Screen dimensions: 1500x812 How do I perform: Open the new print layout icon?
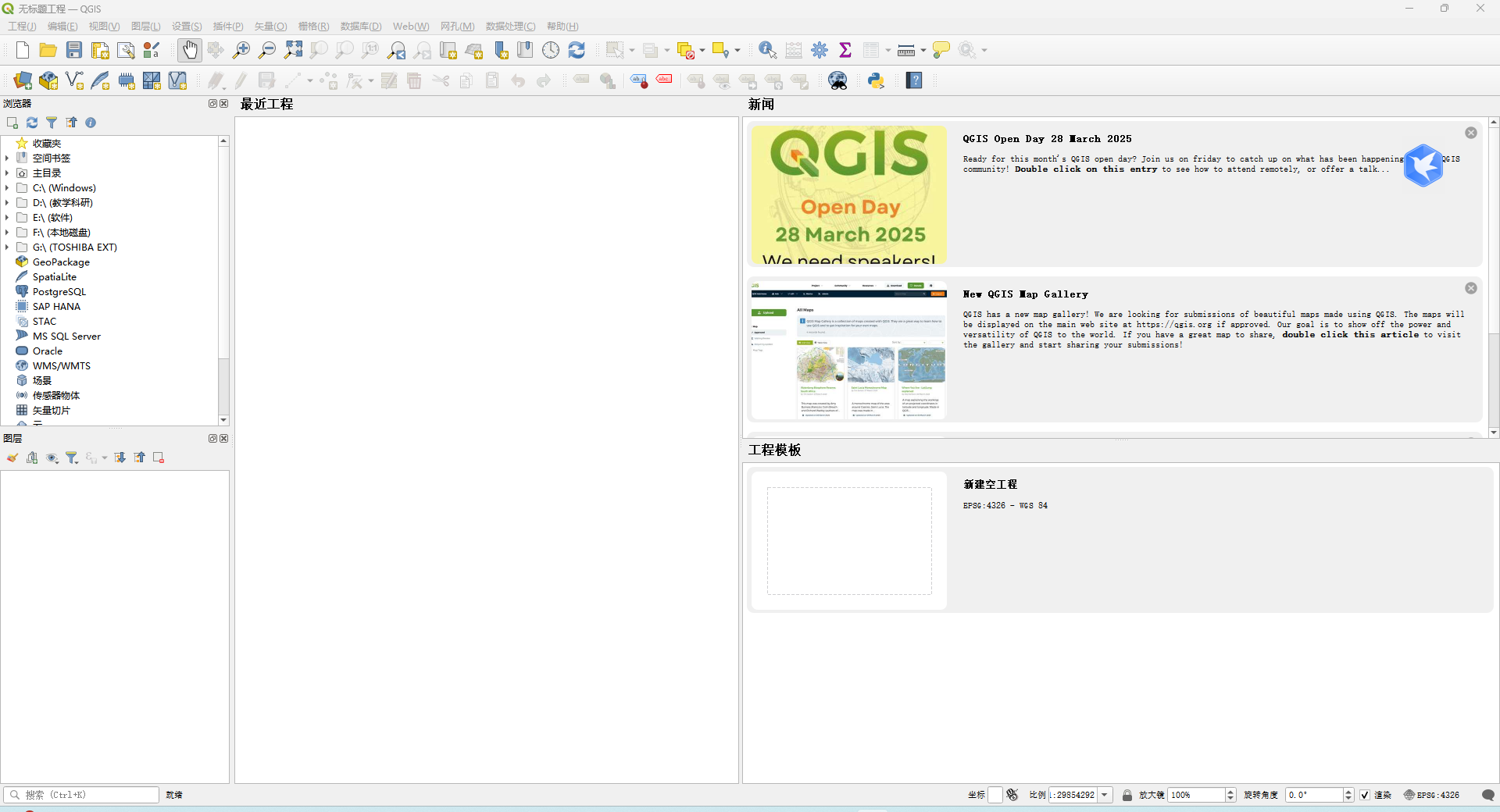[100, 50]
